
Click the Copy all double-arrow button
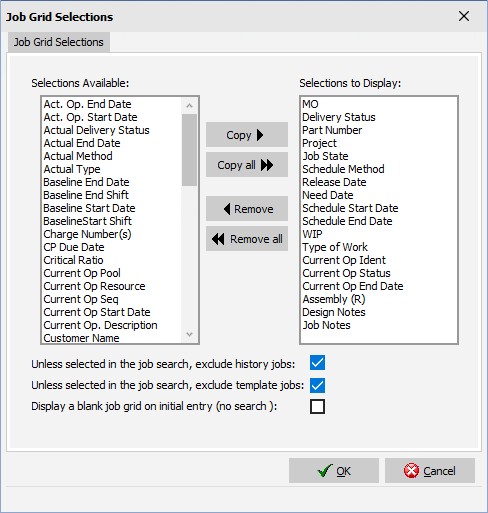[x=247, y=165]
